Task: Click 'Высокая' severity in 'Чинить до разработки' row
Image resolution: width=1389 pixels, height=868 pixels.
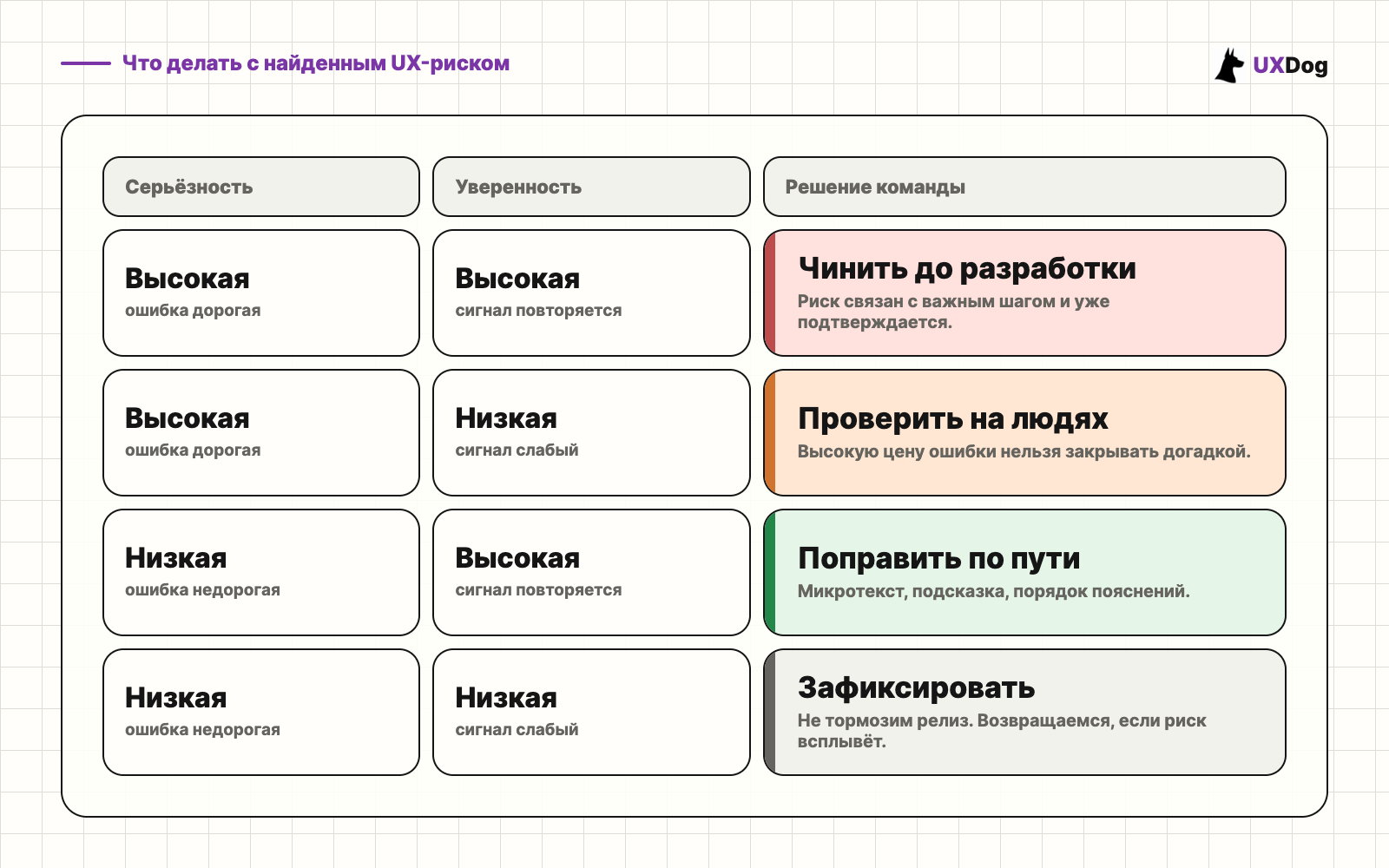Action: coord(188,279)
